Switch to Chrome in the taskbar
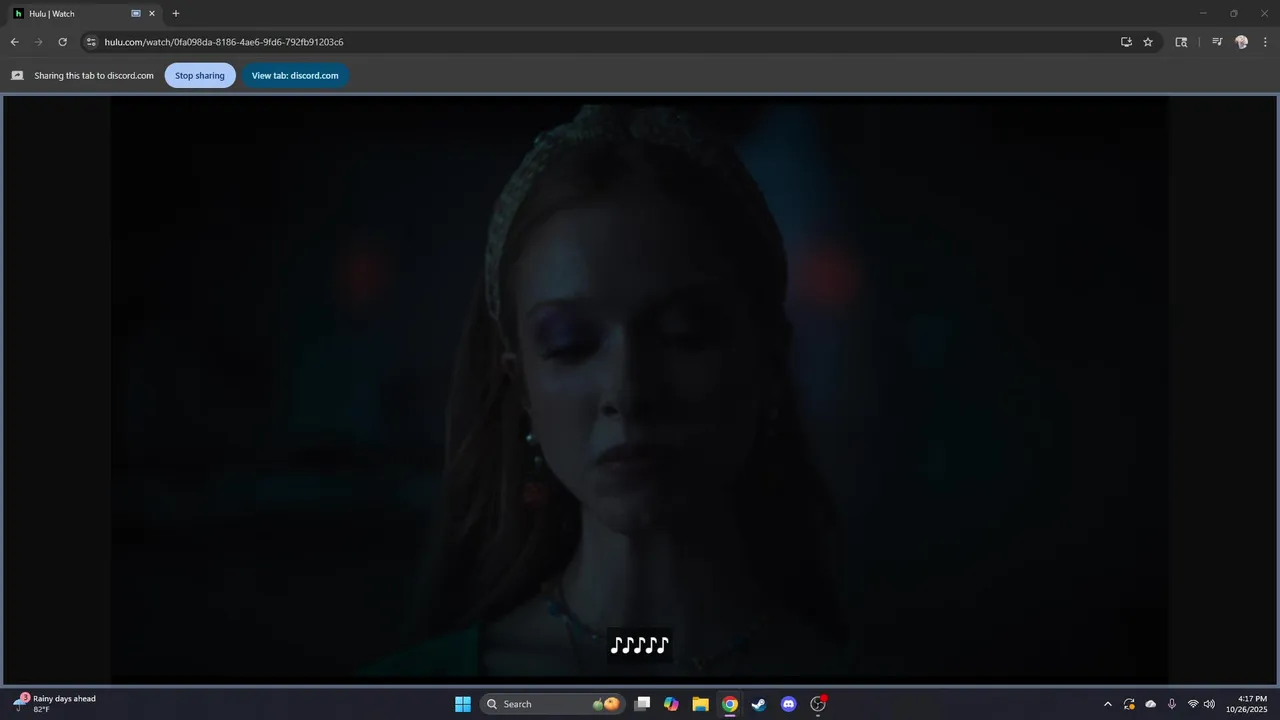Viewport: 1280px width, 720px height. [730, 704]
